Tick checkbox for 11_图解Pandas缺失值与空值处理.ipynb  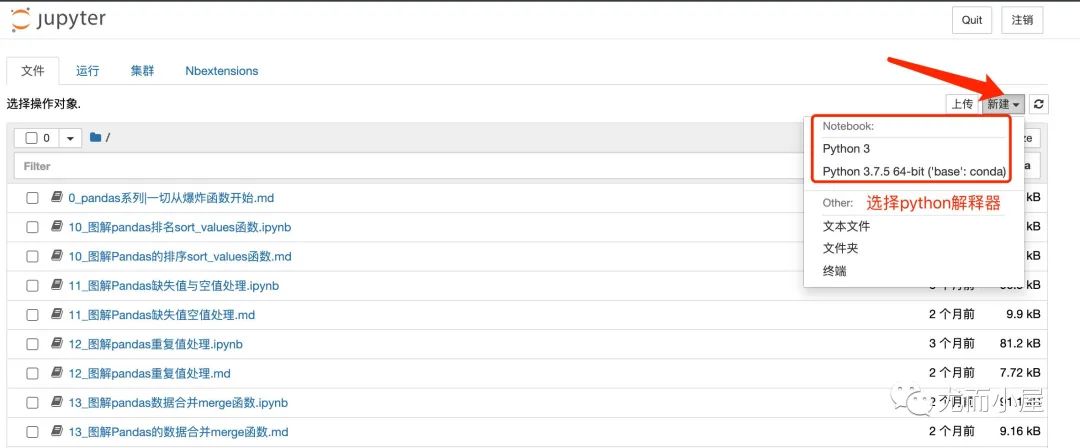pos(32,285)
